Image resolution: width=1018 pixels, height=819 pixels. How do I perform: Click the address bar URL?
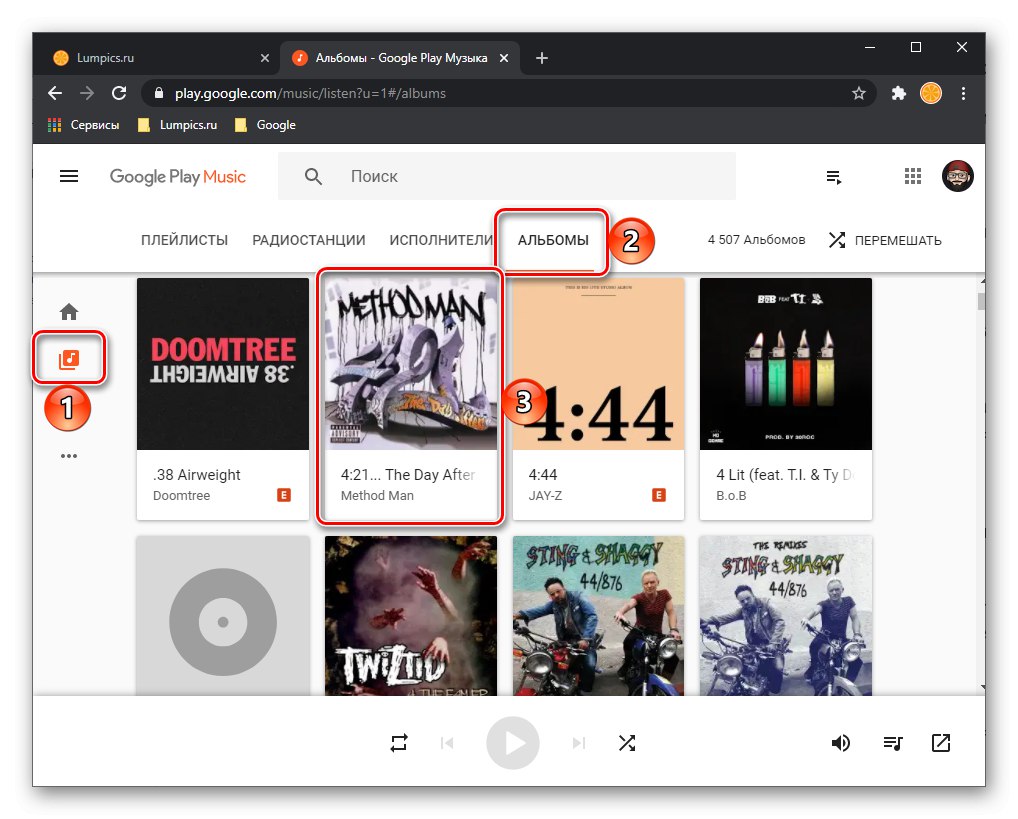(310, 94)
